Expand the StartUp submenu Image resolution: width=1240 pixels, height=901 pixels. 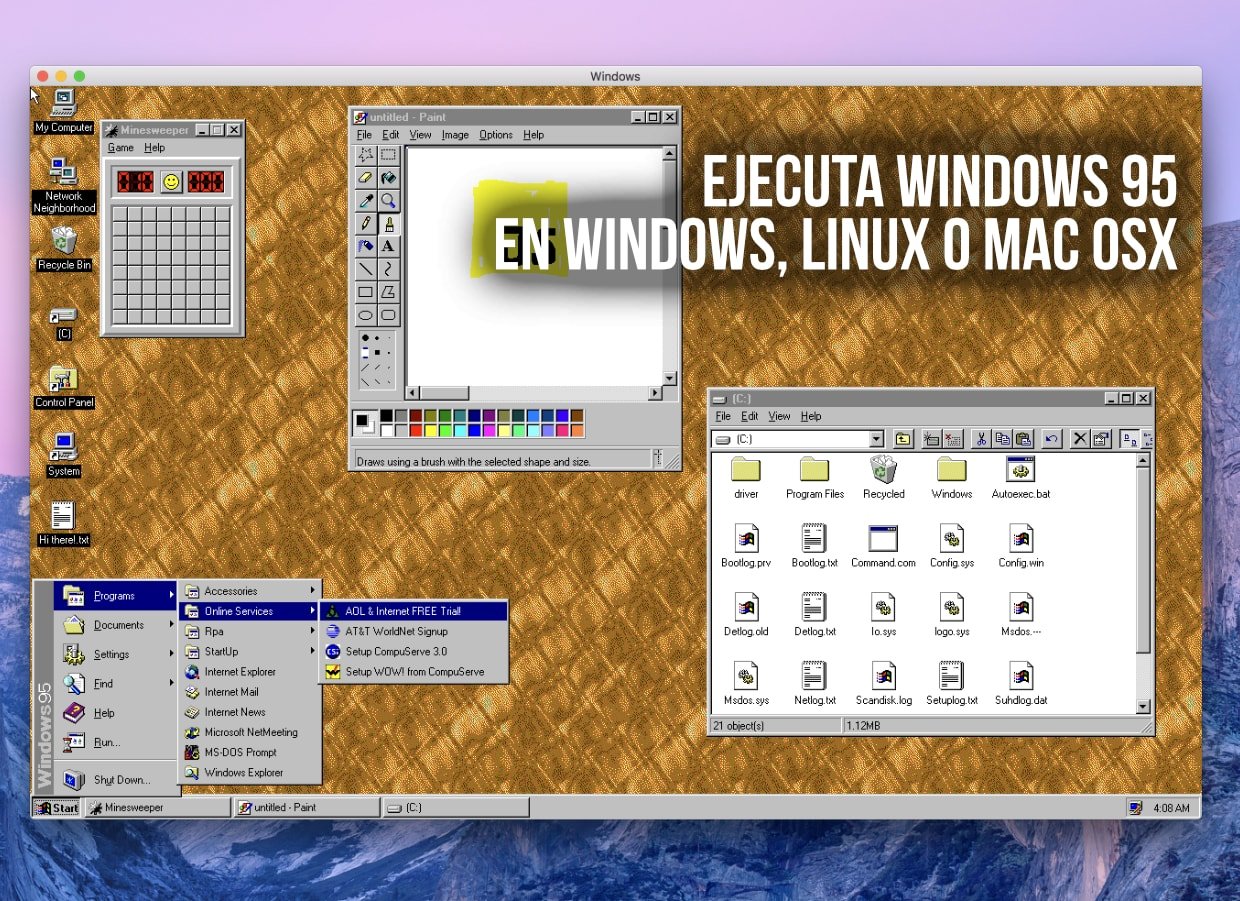[x=250, y=651]
